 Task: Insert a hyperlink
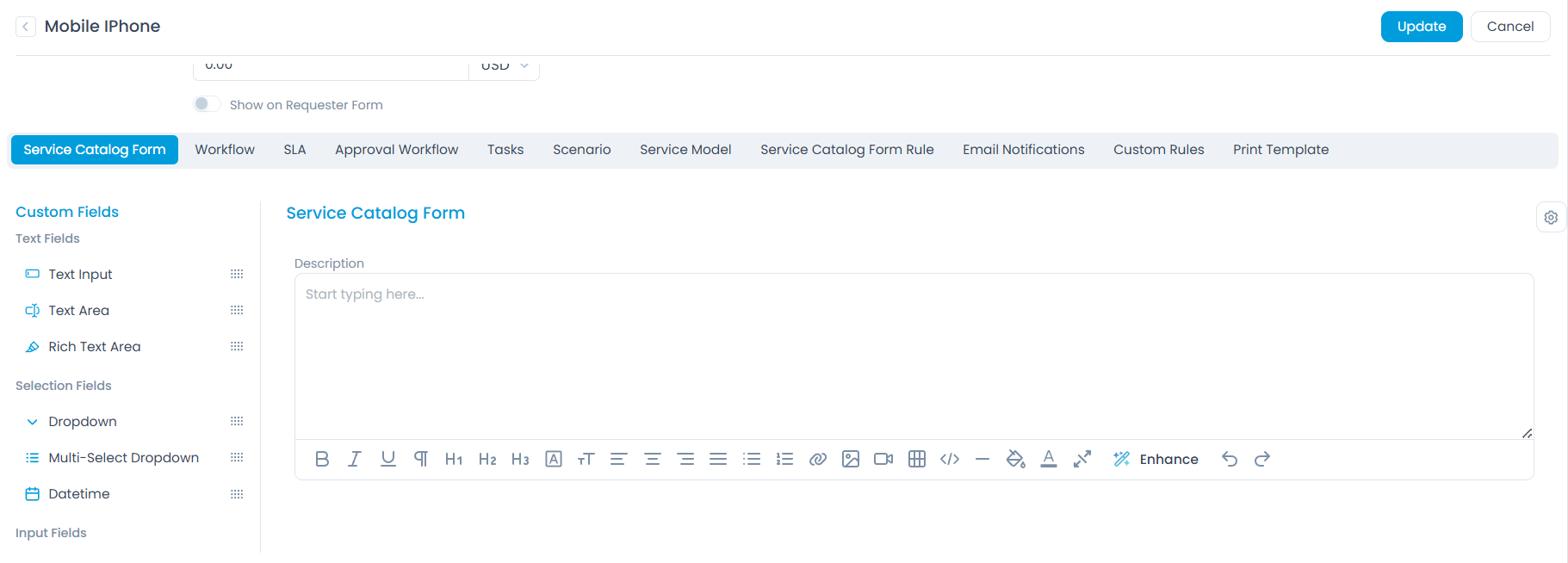[818, 460]
